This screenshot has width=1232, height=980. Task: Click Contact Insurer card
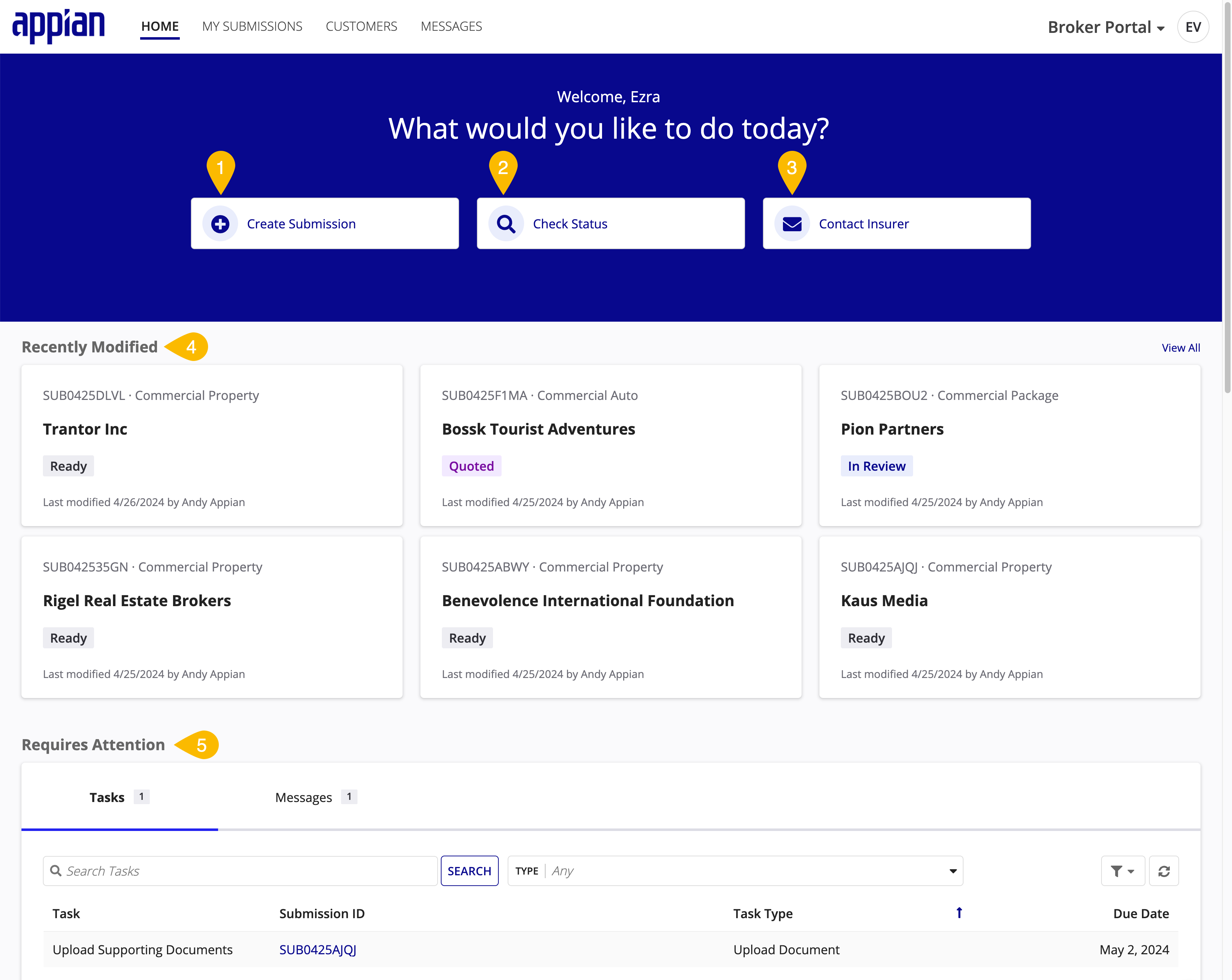[x=897, y=223]
